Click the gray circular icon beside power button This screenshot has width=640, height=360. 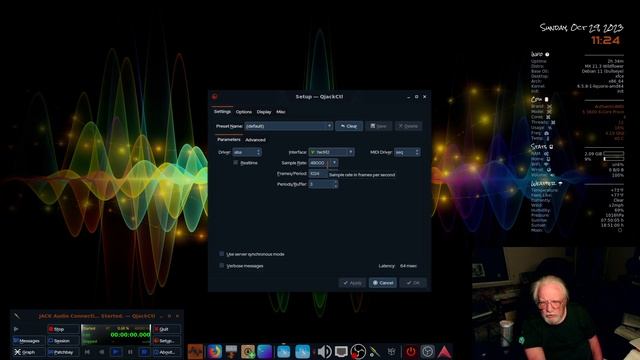(427, 351)
